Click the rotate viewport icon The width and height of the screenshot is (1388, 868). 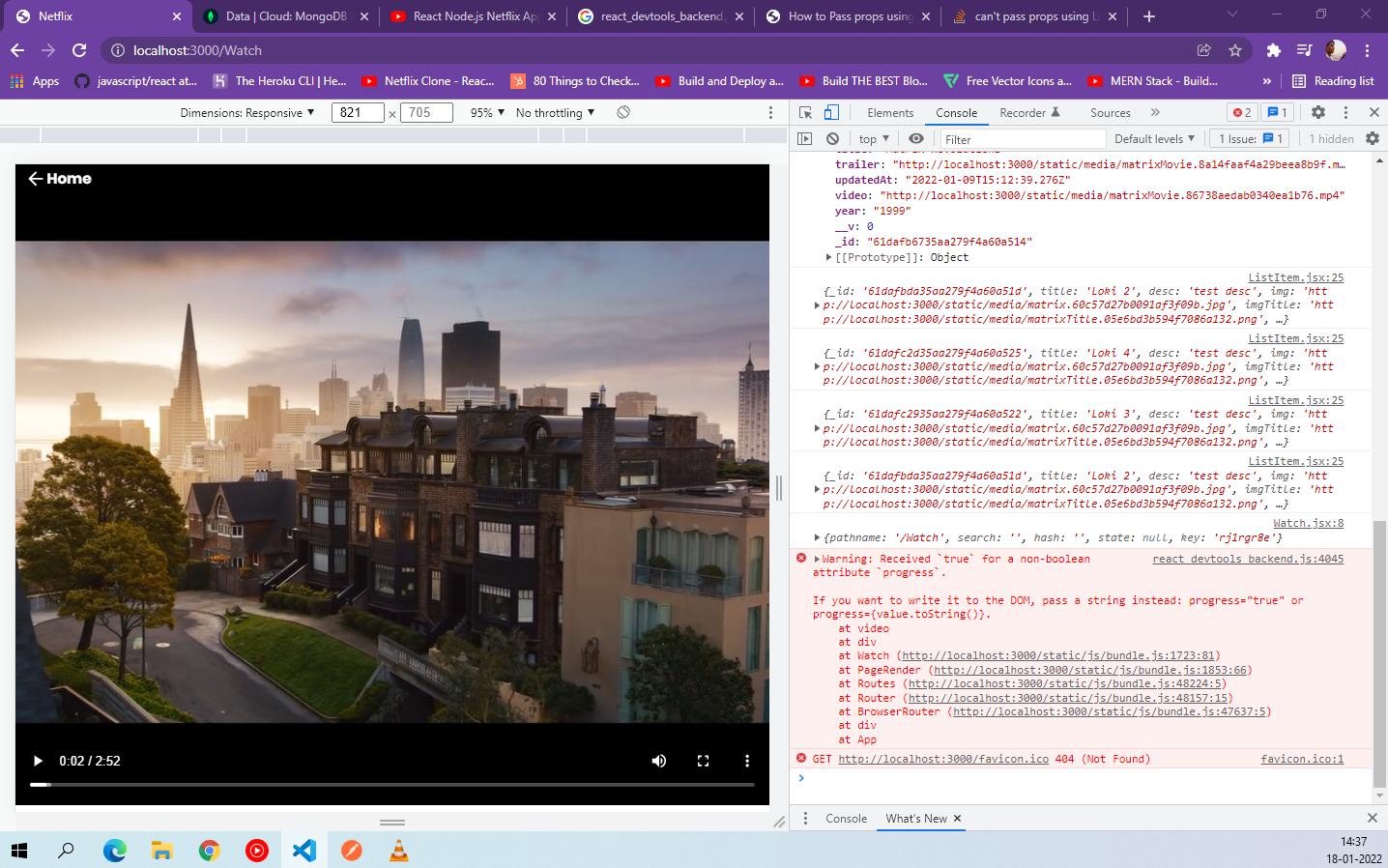[x=622, y=112]
